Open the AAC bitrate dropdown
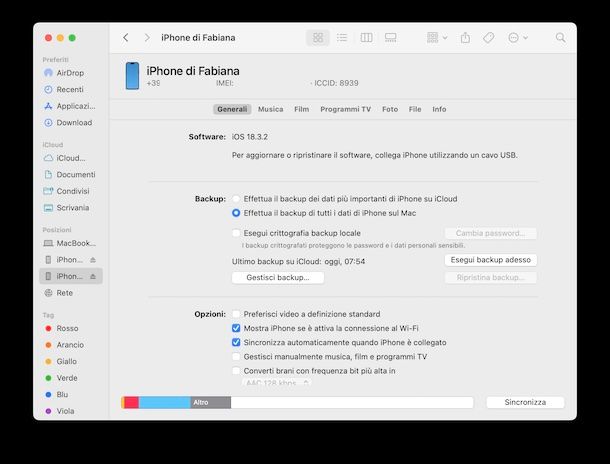Screen dimensions: 610x464 [x=277, y=383]
